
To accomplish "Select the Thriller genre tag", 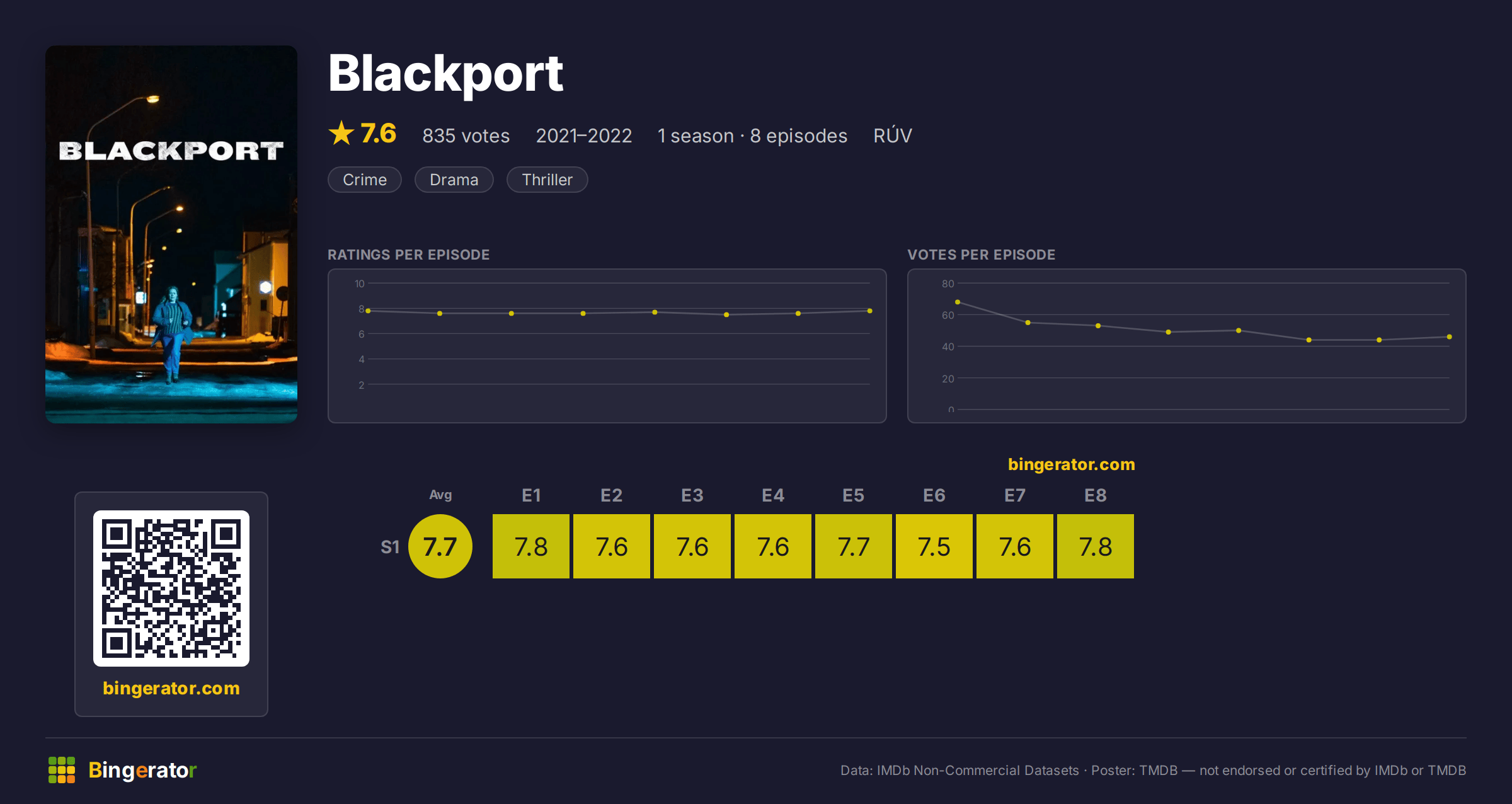I will 547,180.
